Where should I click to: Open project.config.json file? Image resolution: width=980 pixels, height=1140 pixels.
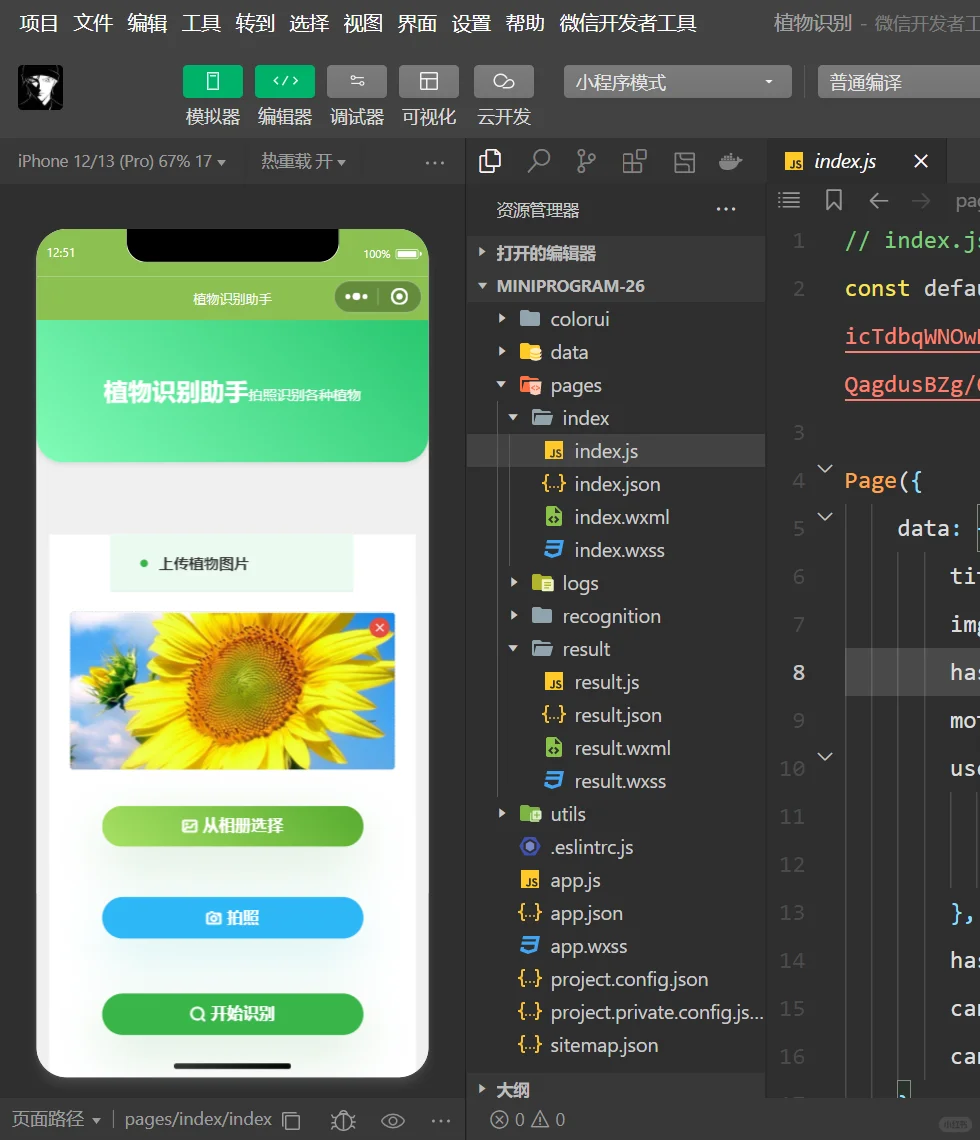point(616,979)
